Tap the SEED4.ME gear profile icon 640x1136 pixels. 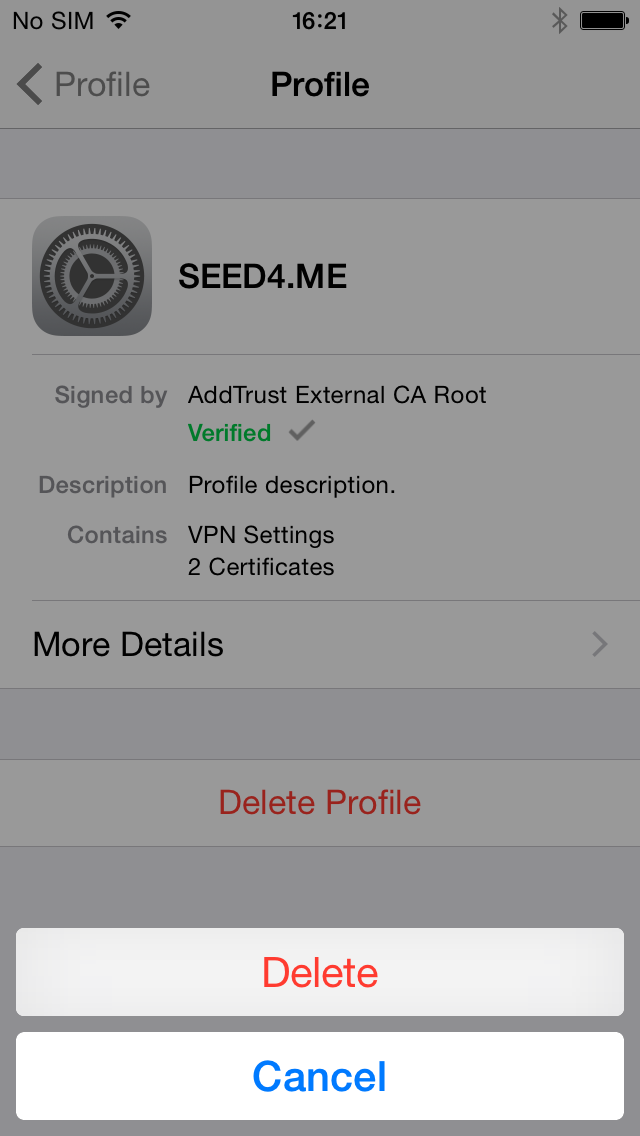92,276
